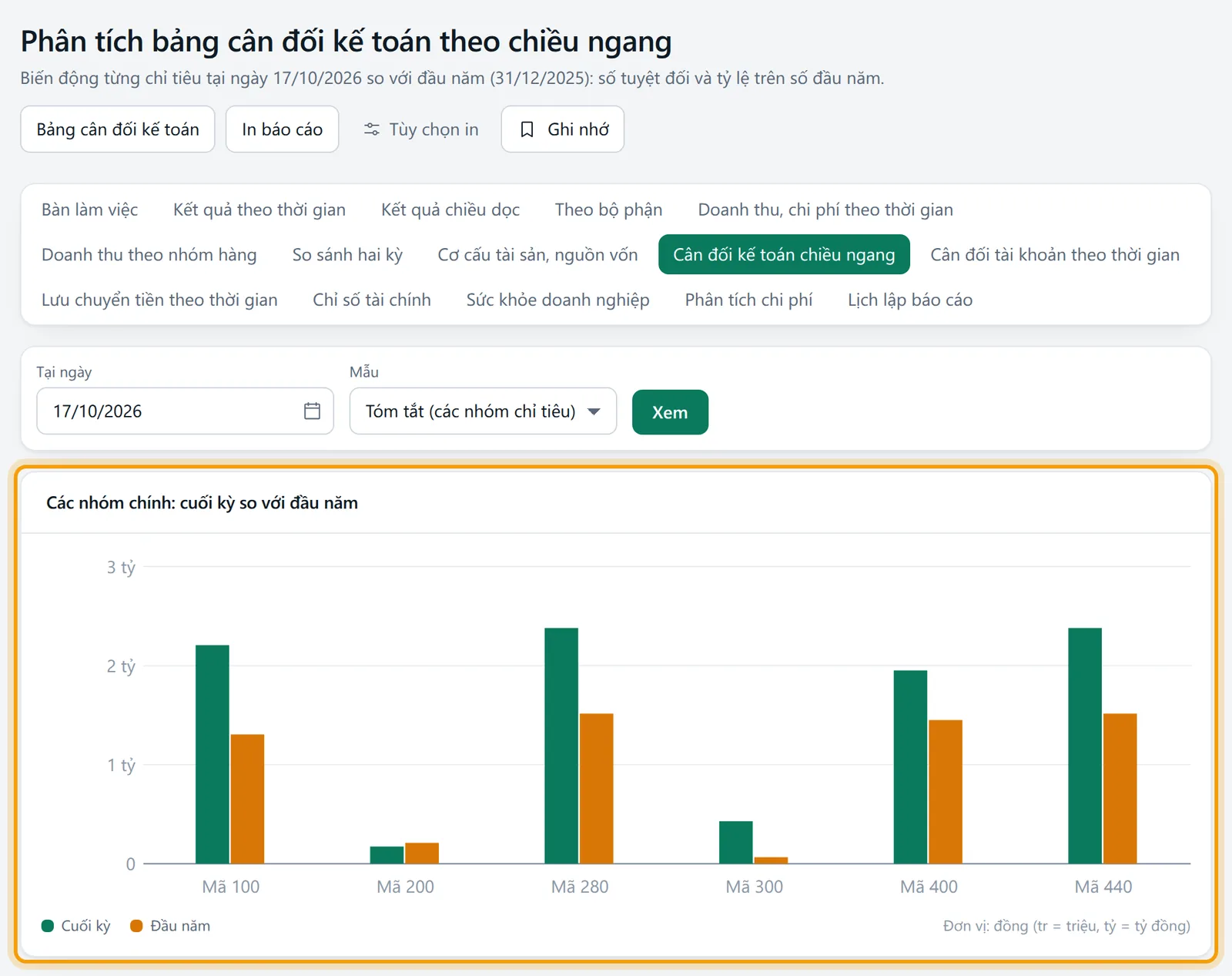Viewport: 1232px width, 976px height.
Task: Click orange Đầu năm bar for Mã 200
Action: [422, 854]
